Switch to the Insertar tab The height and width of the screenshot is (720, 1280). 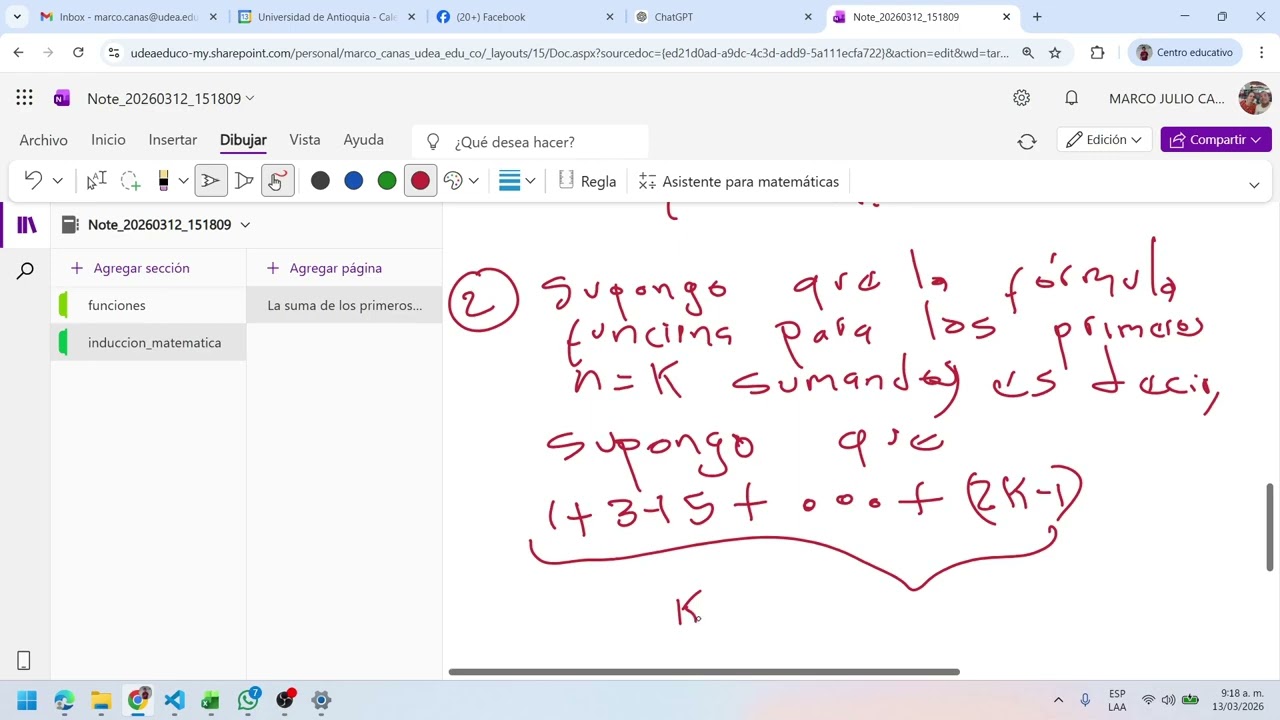coord(173,140)
